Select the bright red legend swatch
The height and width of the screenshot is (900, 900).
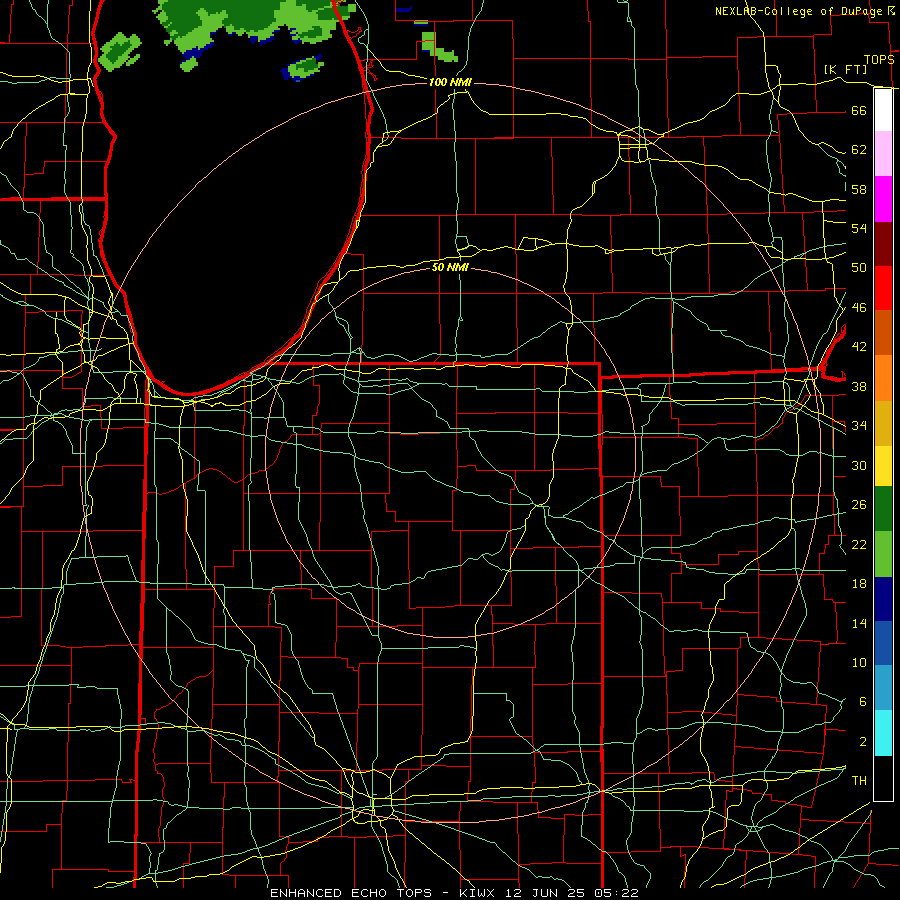883,288
